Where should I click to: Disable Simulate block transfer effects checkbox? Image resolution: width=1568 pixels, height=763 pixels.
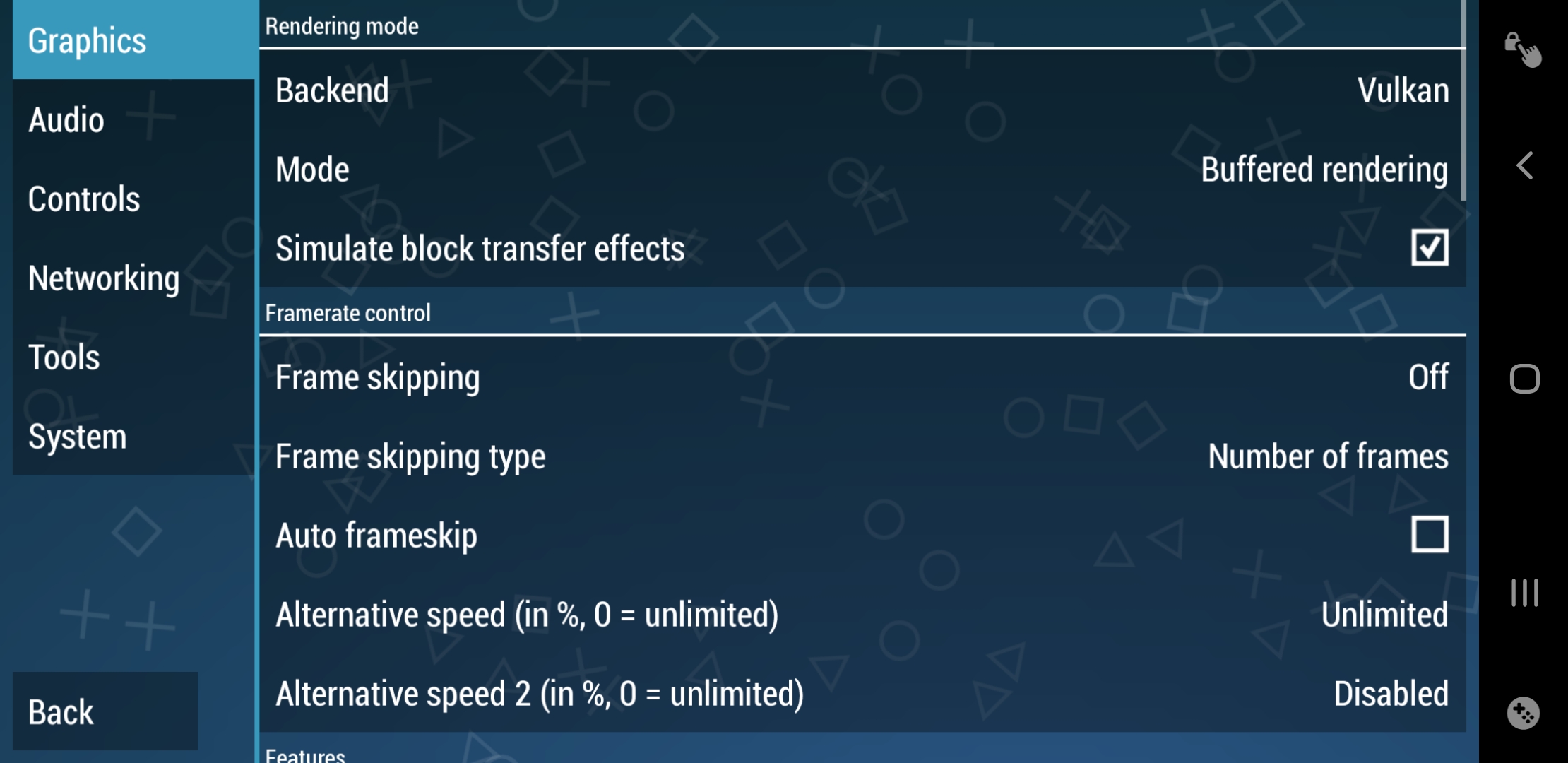click(1429, 248)
